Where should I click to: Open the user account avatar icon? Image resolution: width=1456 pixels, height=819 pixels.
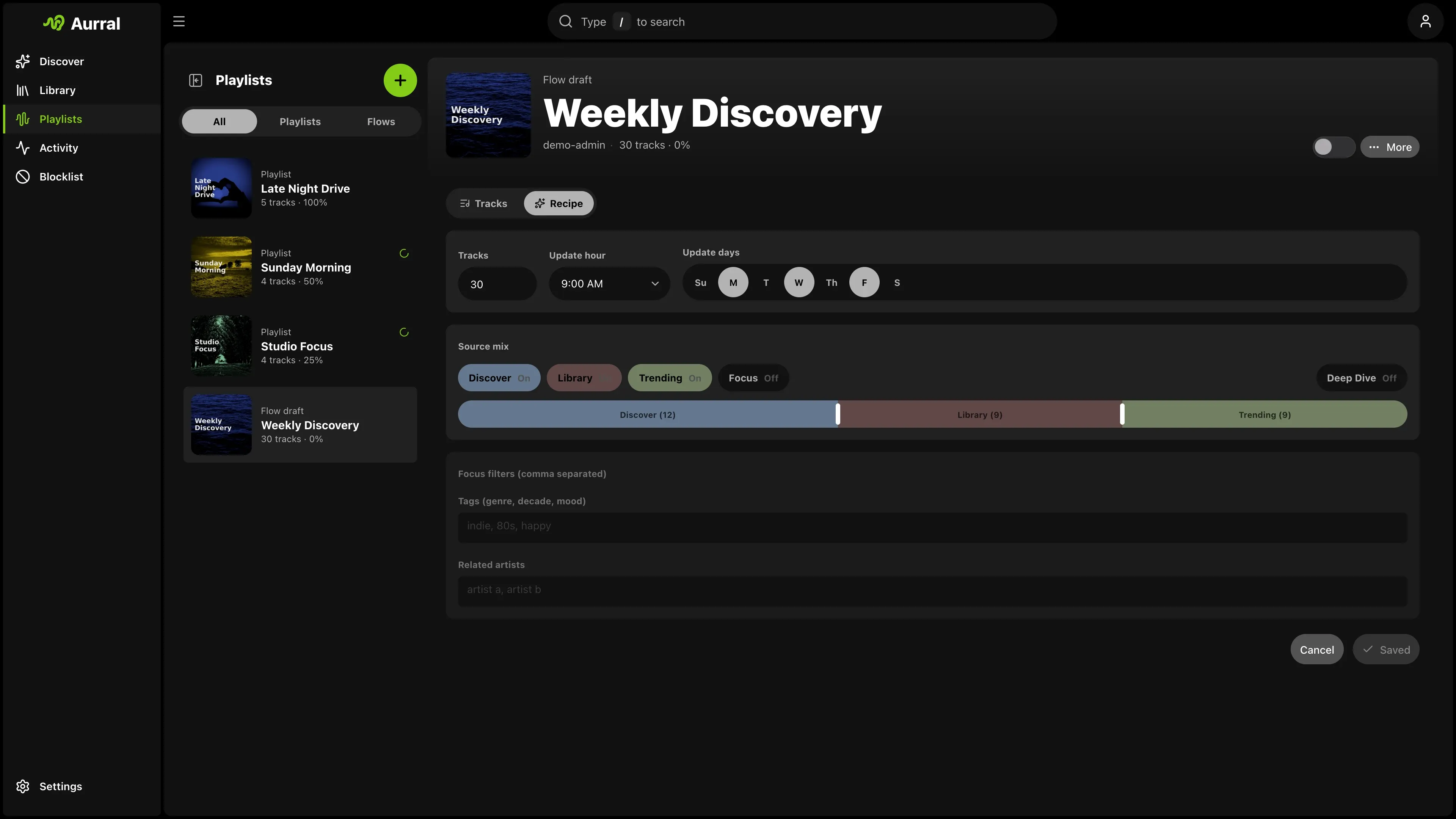click(x=1425, y=22)
